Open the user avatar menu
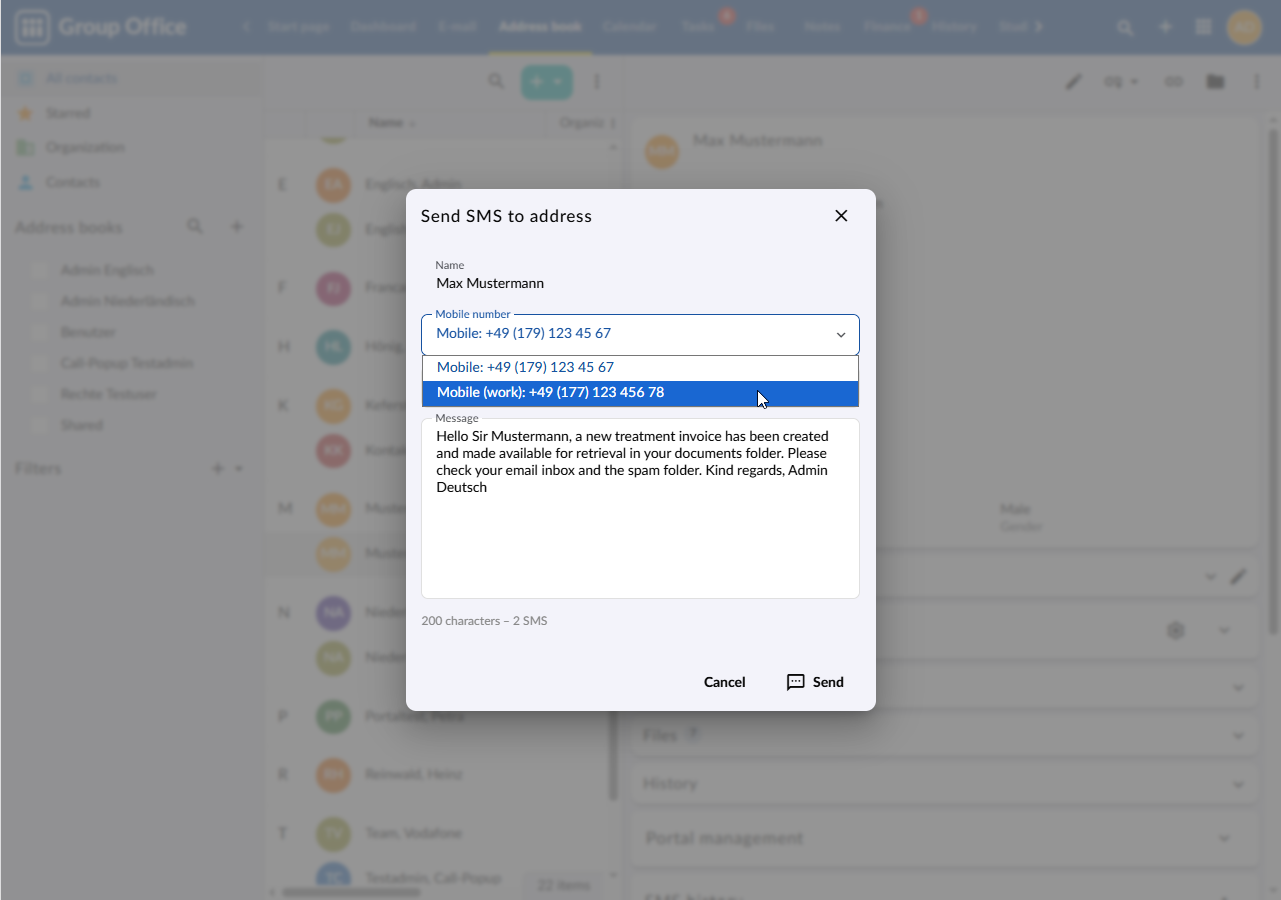The width and height of the screenshot is (1281, 900). tap(1245, 28)
